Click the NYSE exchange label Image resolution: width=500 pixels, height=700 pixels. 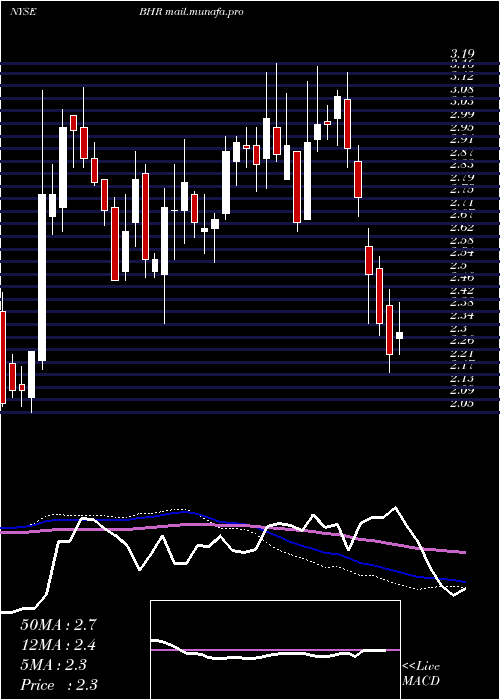23,12
